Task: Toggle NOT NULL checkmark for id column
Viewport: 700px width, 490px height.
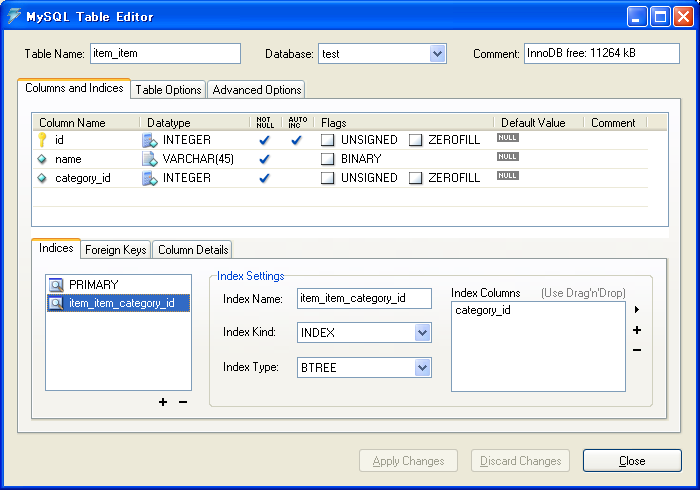Action: click(x=264, y=140)
